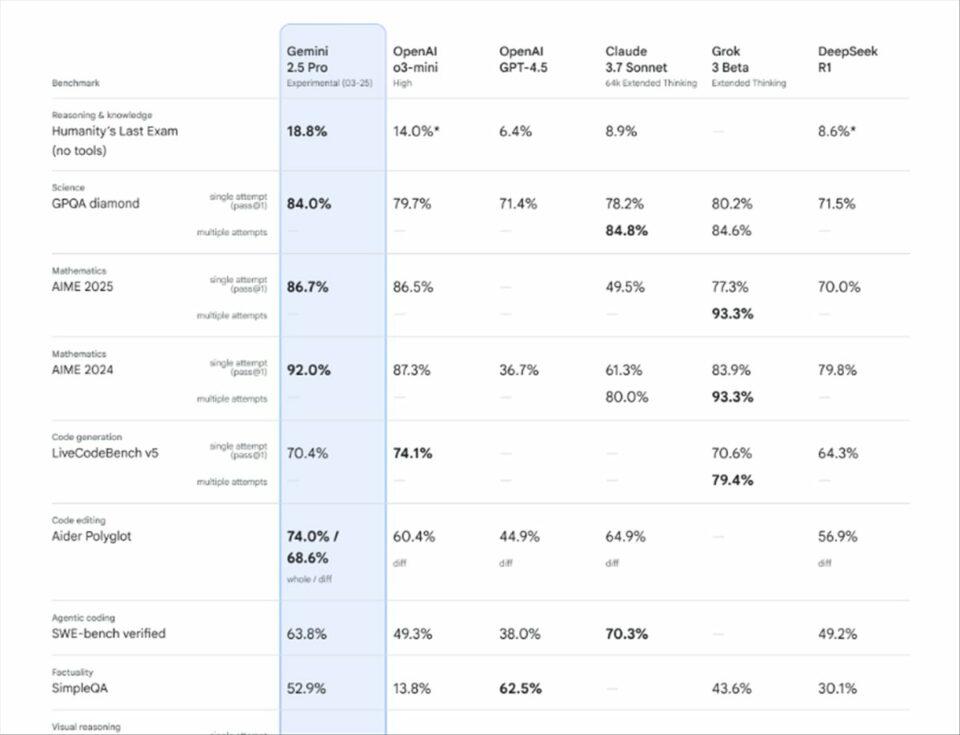Viewport: 960px width, 735px height.
Task: Open the LiveCodeBench v5 row label
Action: [x=105, y=453]
